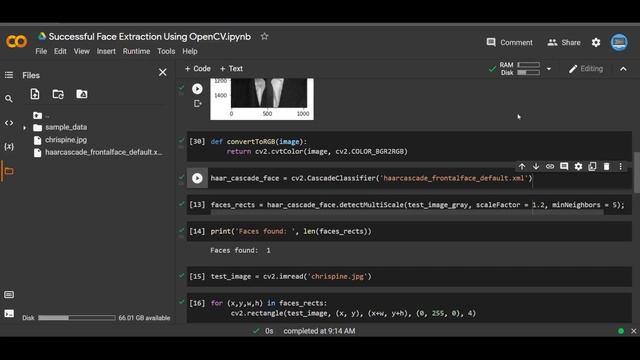Click the cv2.rectangle loop cell [16]
The image size is (640, 360).
pos(409,308)
